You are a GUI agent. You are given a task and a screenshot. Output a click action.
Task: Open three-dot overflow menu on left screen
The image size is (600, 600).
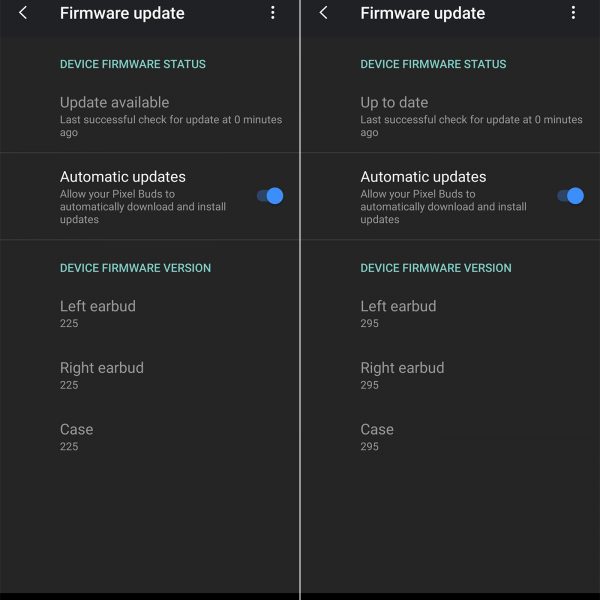tap(272, 13)
